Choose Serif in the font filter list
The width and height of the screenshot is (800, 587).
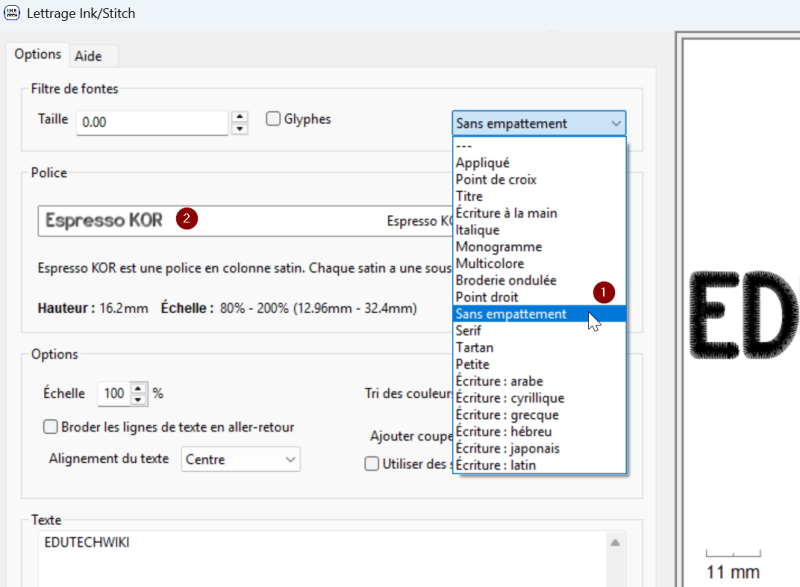tap(539, 331)
